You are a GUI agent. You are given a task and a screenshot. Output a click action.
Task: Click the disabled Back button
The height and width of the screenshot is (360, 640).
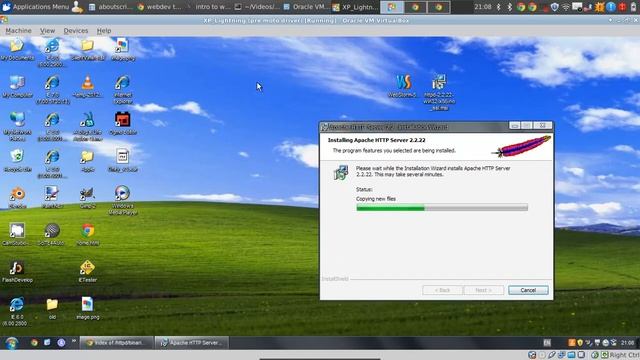click(x=442, y=290)
